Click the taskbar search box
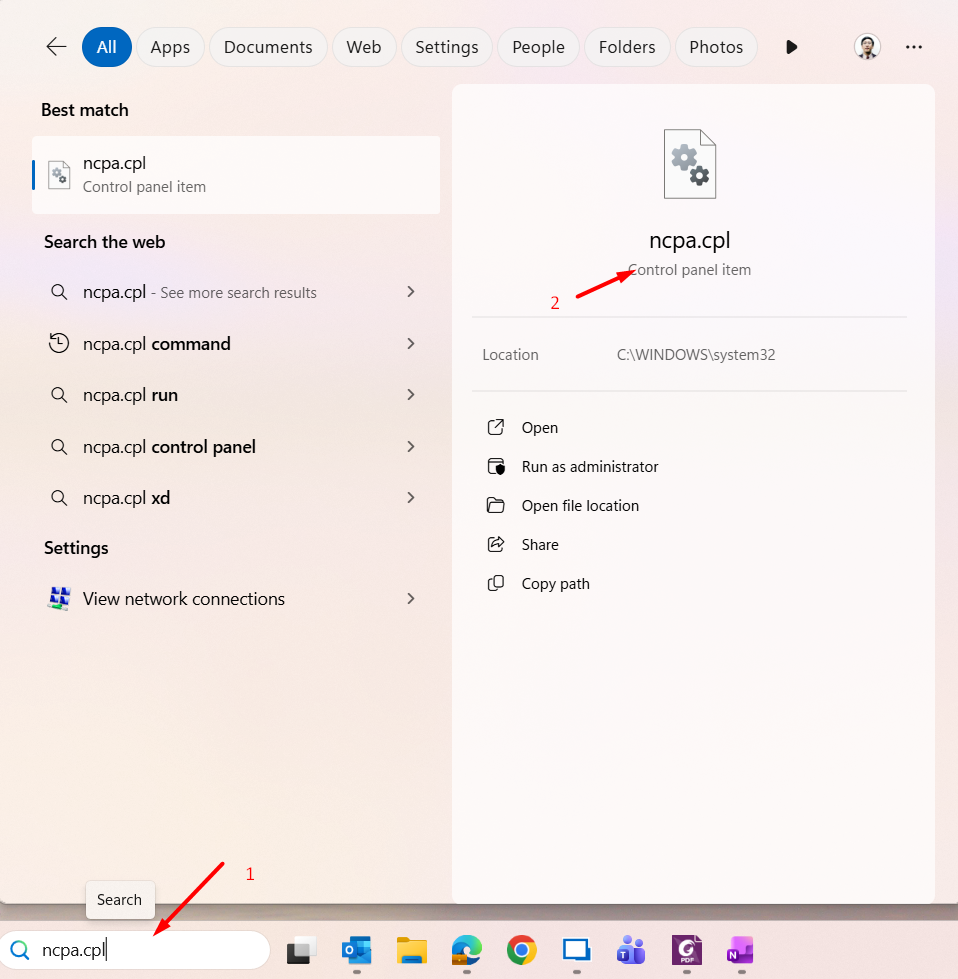Viewport: 958px width, 979px height. (140, 950)
